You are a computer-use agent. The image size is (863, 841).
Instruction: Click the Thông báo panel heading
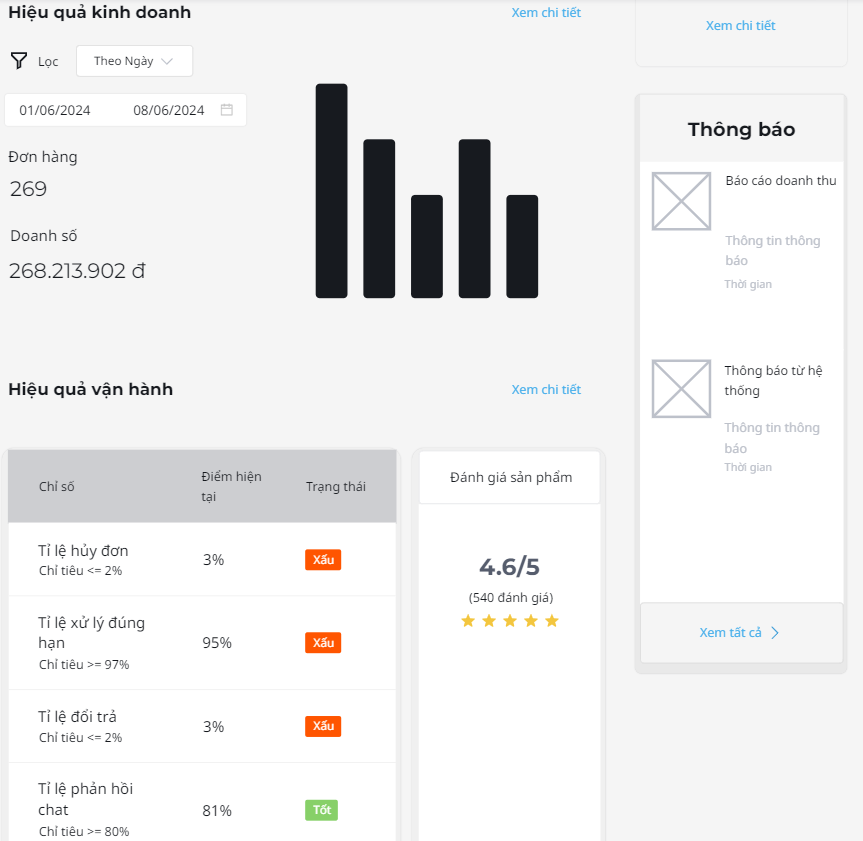point(741,129)
